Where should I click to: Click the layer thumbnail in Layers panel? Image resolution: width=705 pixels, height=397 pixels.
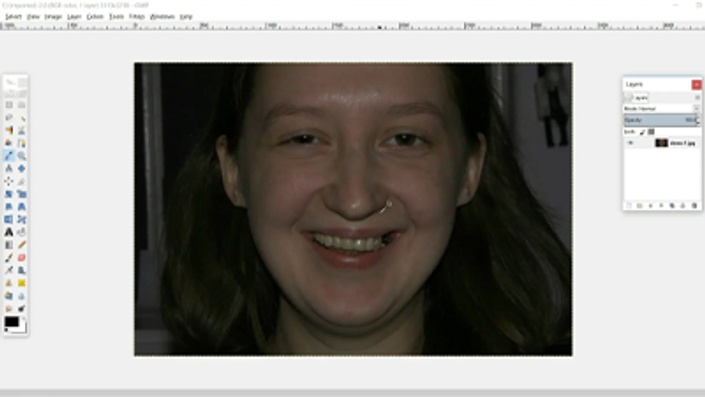click(x=661, y=143)
